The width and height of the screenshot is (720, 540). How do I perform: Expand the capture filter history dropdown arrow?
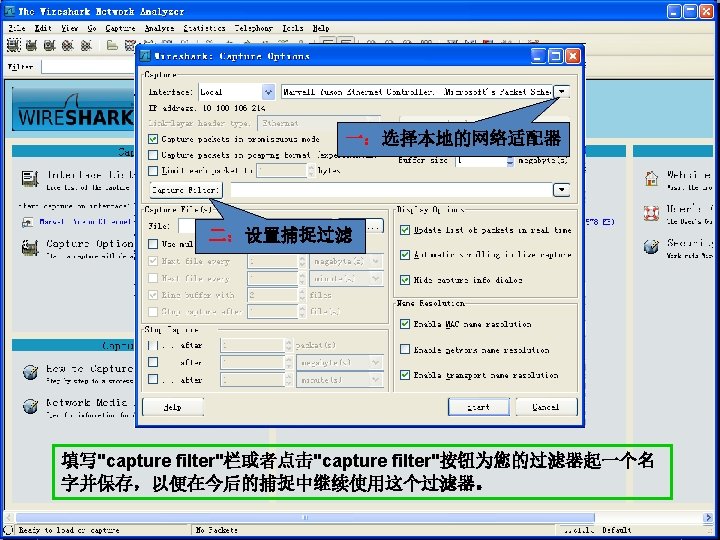[562, 189]
